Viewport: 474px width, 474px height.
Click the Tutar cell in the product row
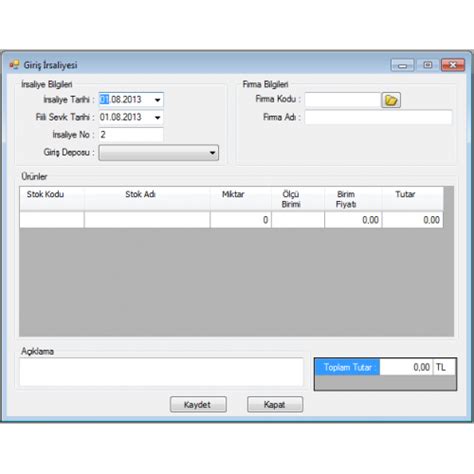[x=413, y=220]
